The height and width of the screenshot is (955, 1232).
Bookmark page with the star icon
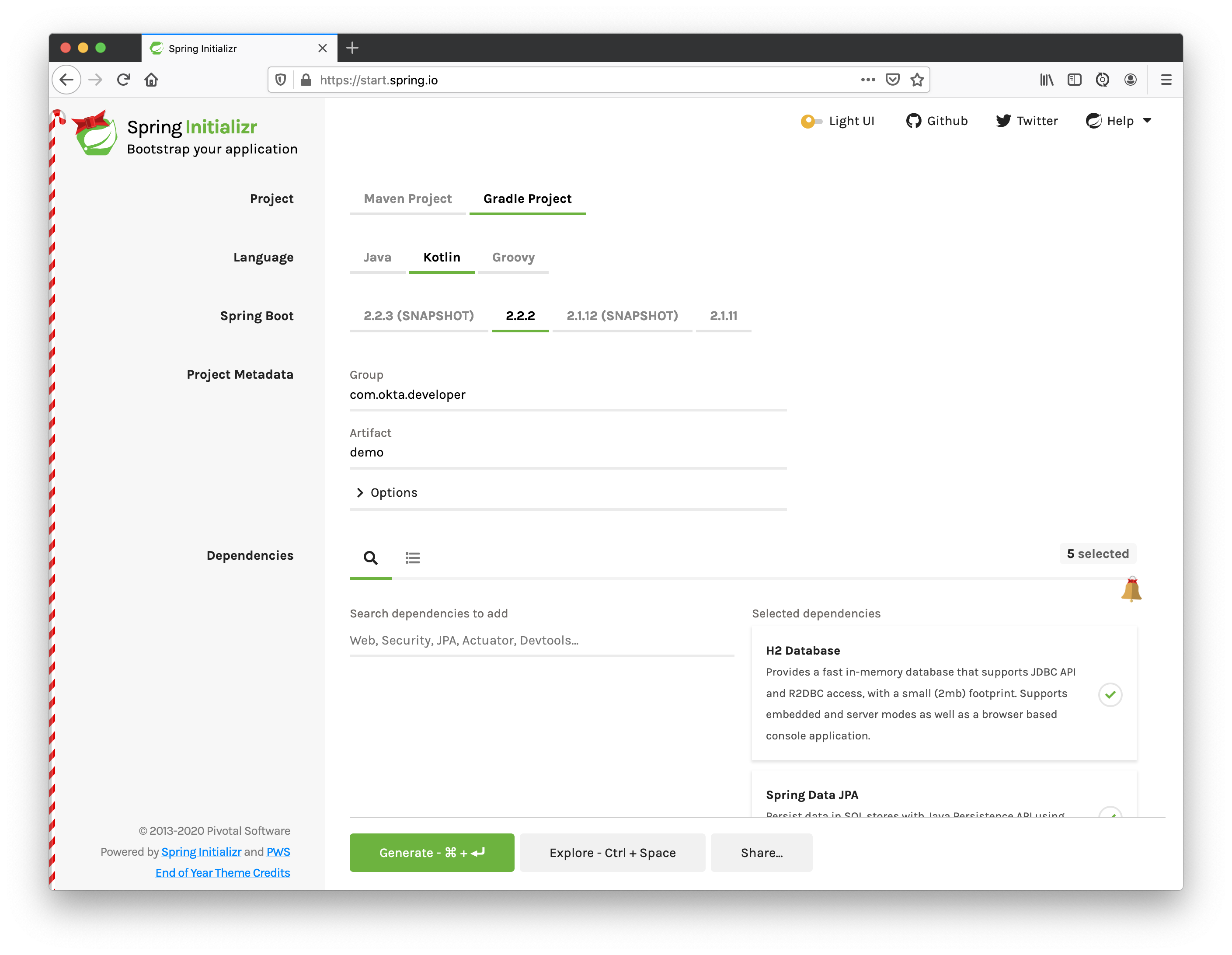pyautogui.click(x=917, y=80)
